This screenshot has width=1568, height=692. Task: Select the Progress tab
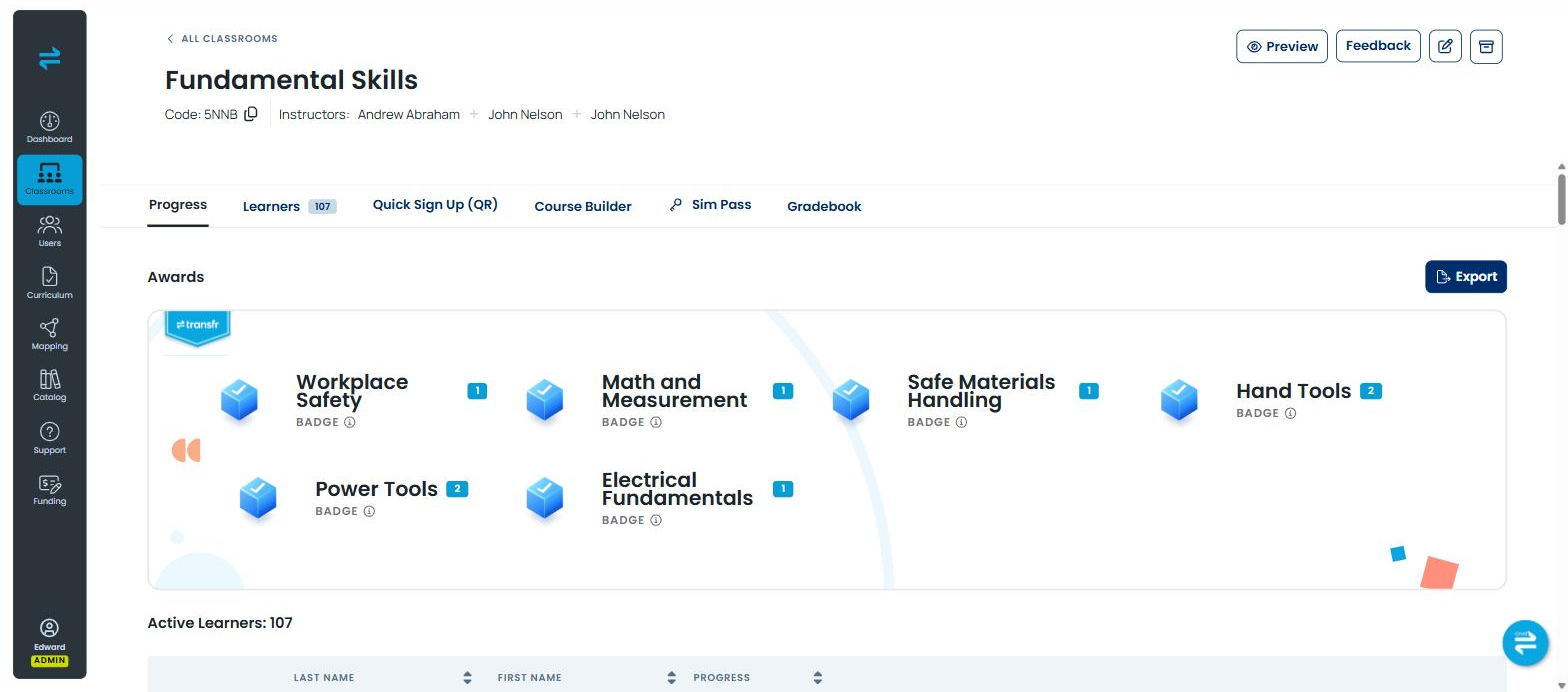178,205
